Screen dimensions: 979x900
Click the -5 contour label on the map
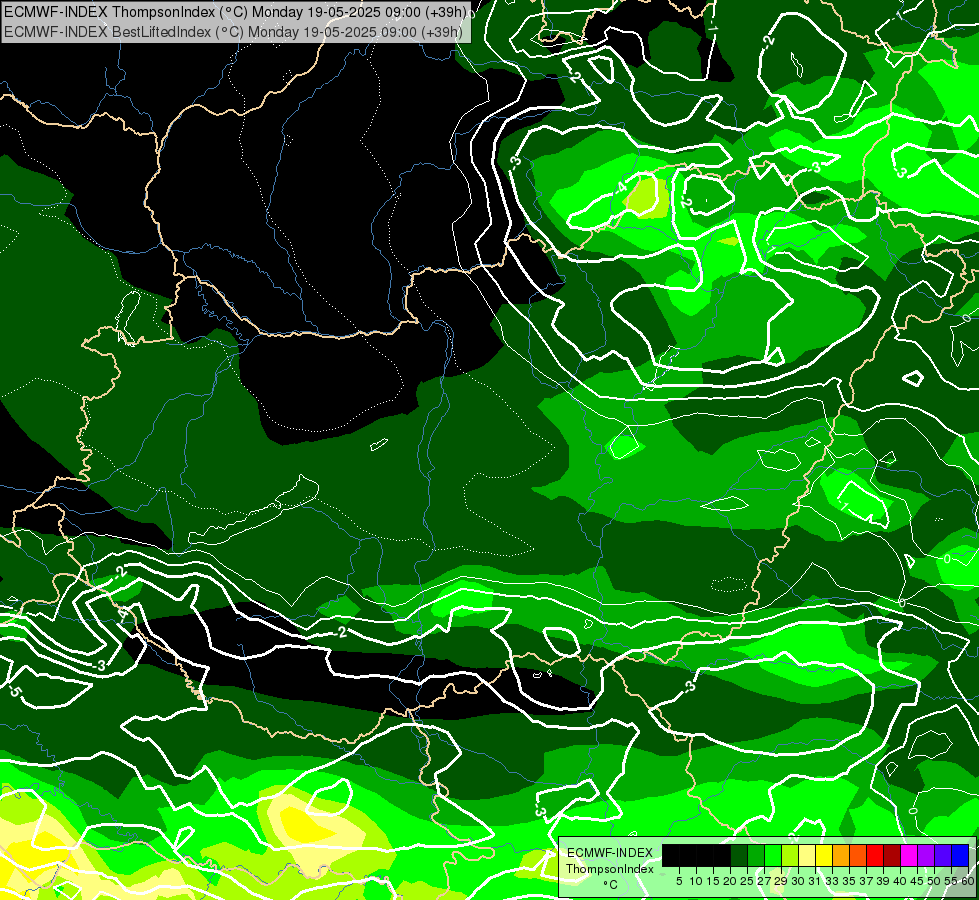tap(15, 692)
